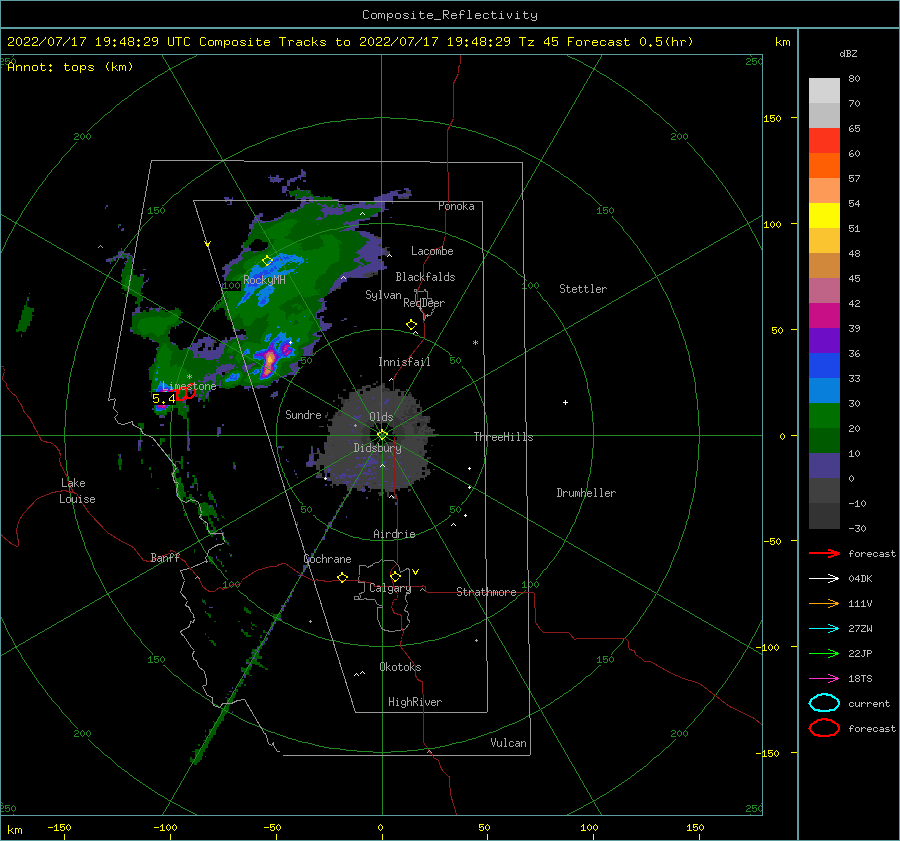
Task: Click the Limestone location label
Action: 189,386
